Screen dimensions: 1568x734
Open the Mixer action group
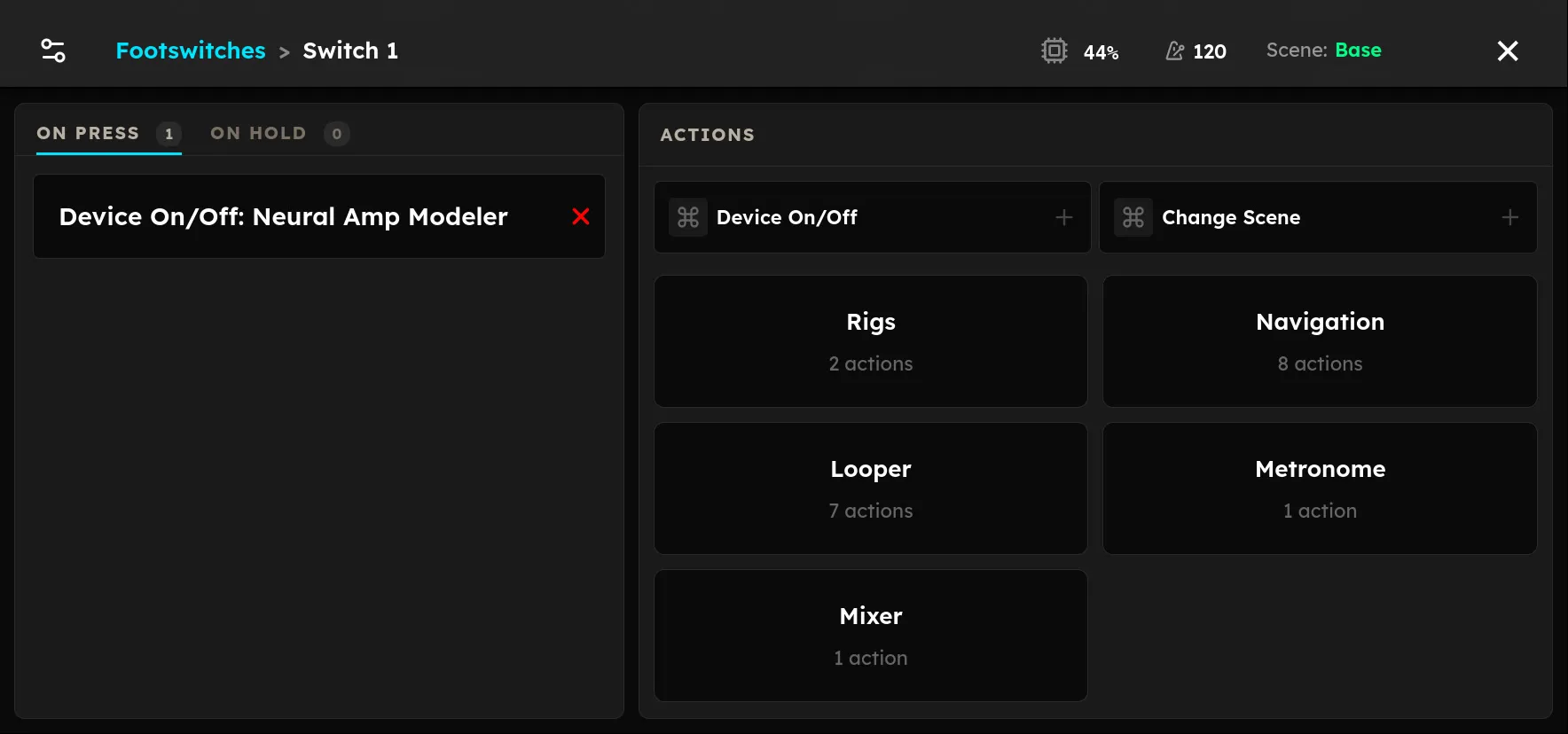click(871, 636)
